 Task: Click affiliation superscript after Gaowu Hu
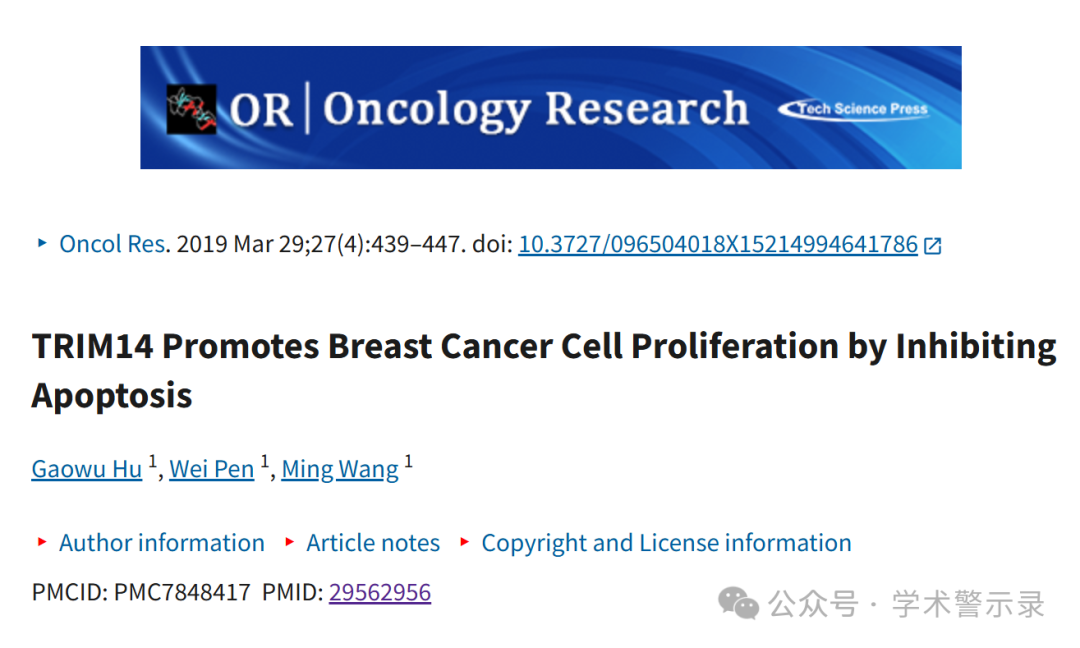coord(153,461)
